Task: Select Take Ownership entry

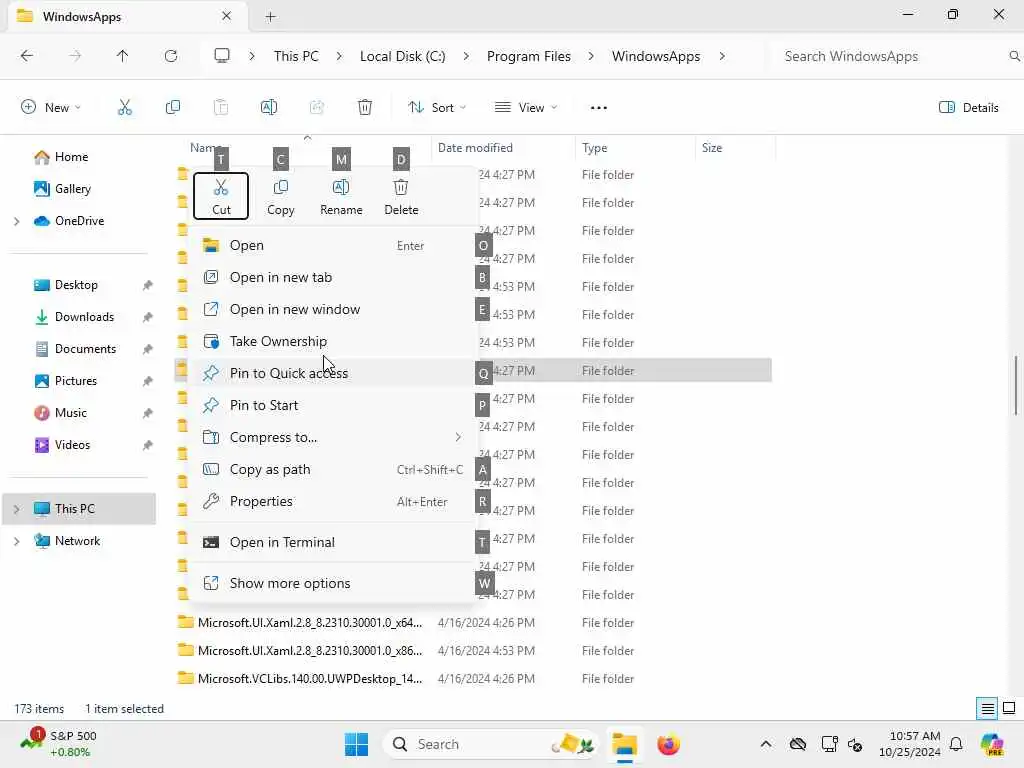Action: tap(333, 342)
